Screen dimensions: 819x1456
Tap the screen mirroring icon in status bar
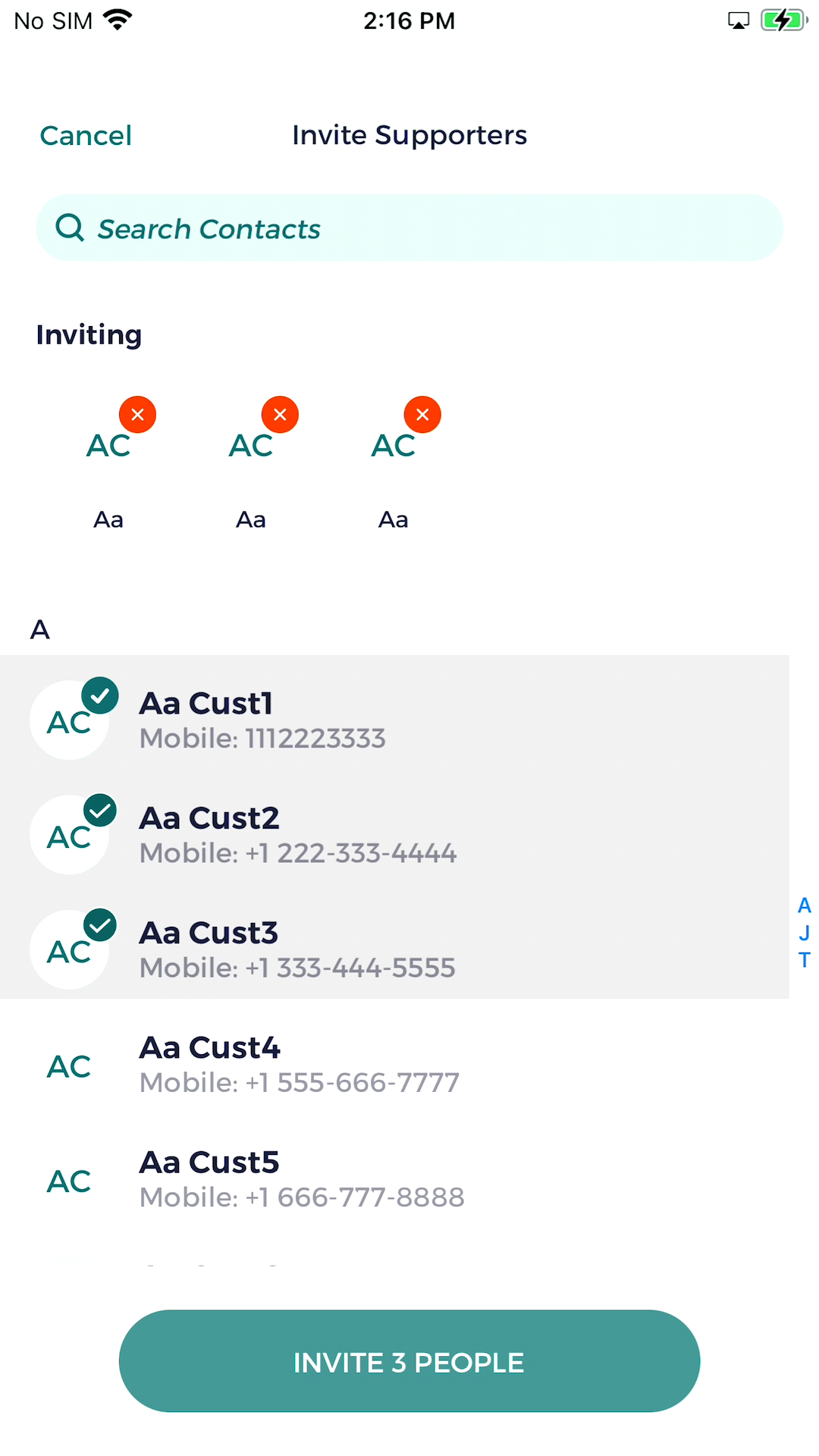coord(738,20)
